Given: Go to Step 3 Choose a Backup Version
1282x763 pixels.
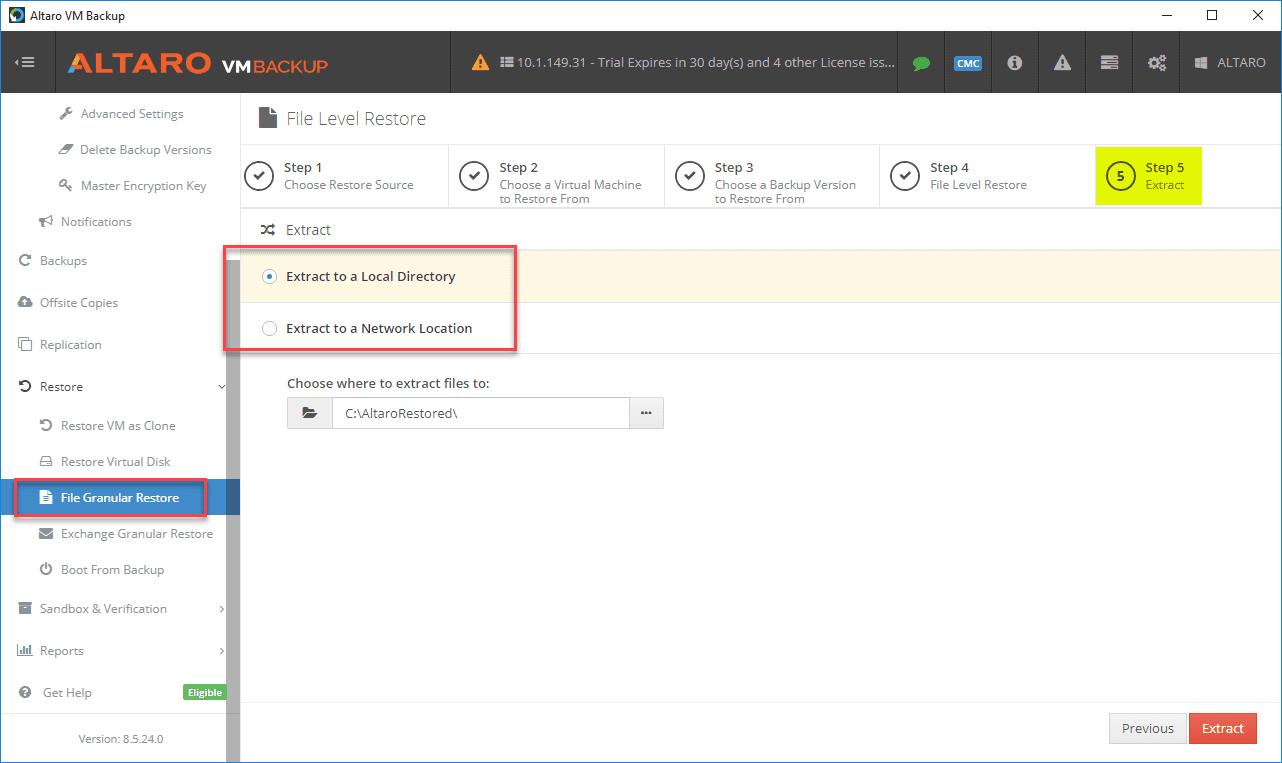Looking at the screenshot, I should point(771,177).
